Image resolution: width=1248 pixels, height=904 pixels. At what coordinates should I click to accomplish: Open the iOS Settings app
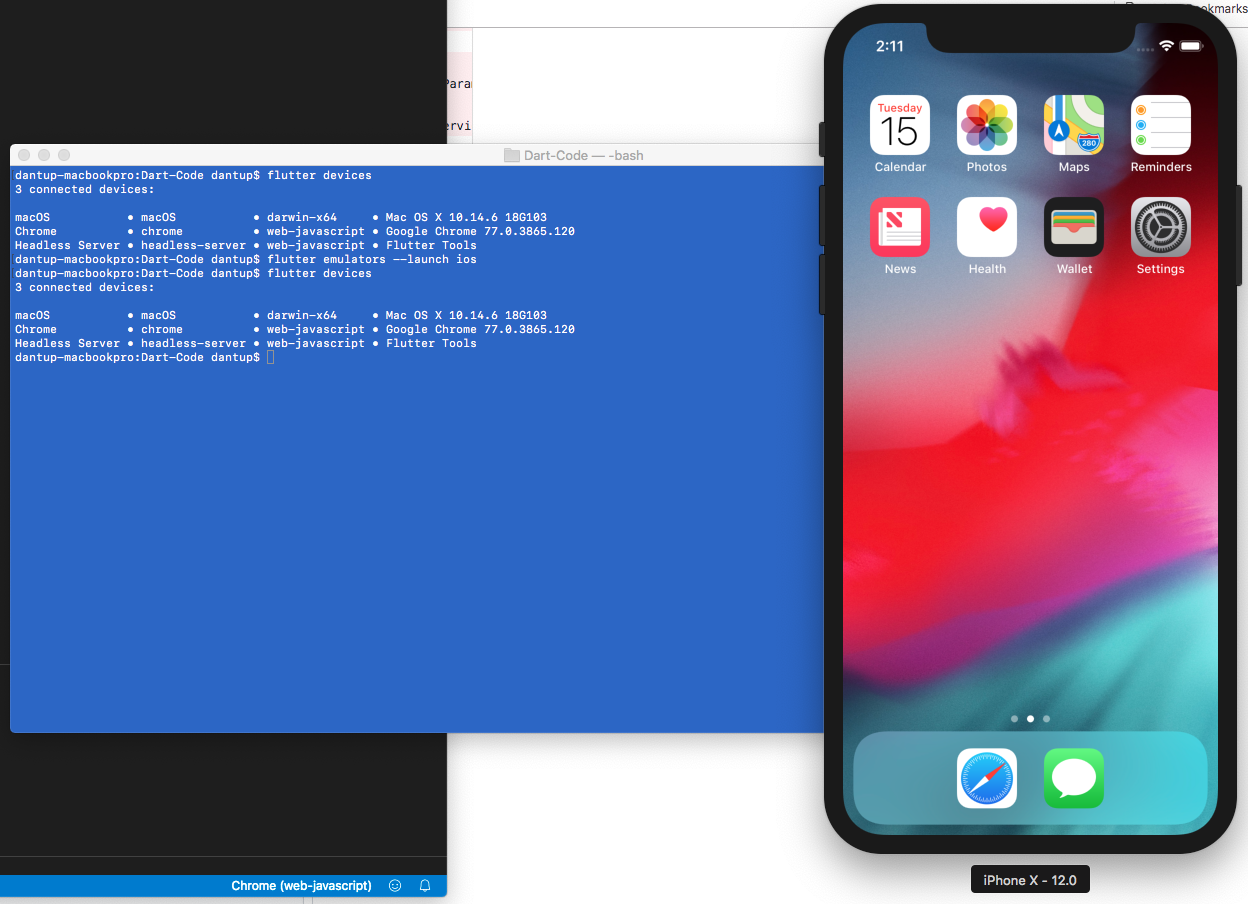tap(1161, 227)
